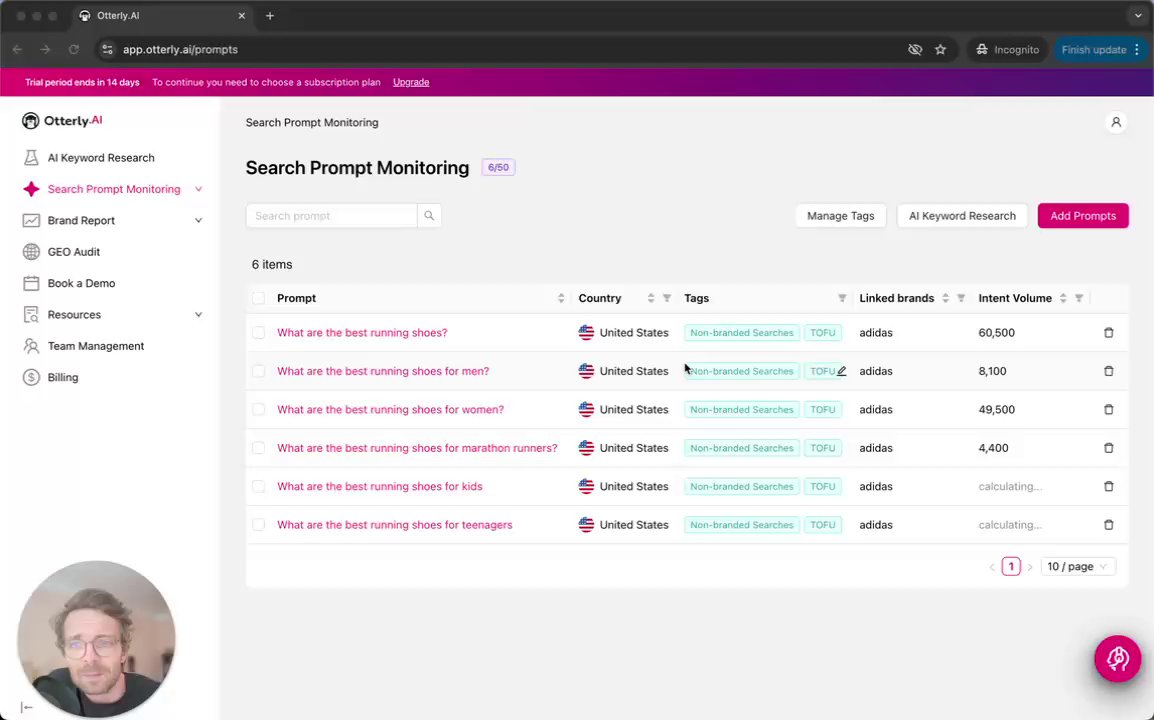
Task: Click the GEO Audit globe icon
Action: point(31,252)
